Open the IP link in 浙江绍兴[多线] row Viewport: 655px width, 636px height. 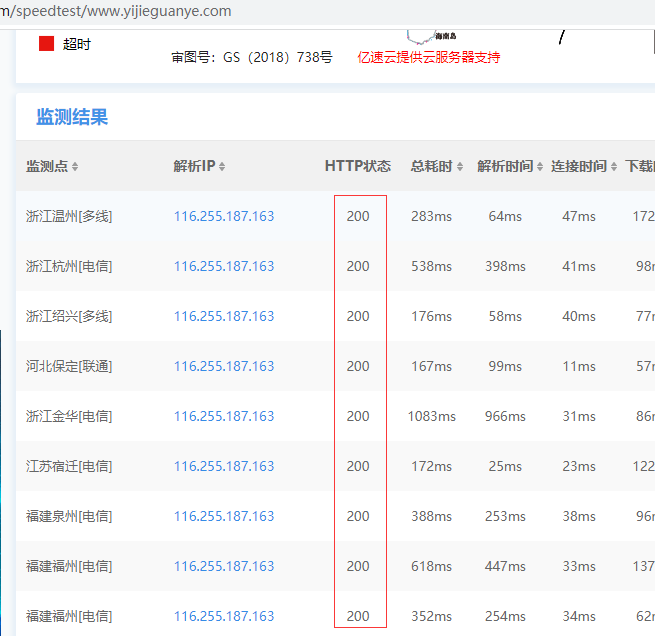pos(224,316)
